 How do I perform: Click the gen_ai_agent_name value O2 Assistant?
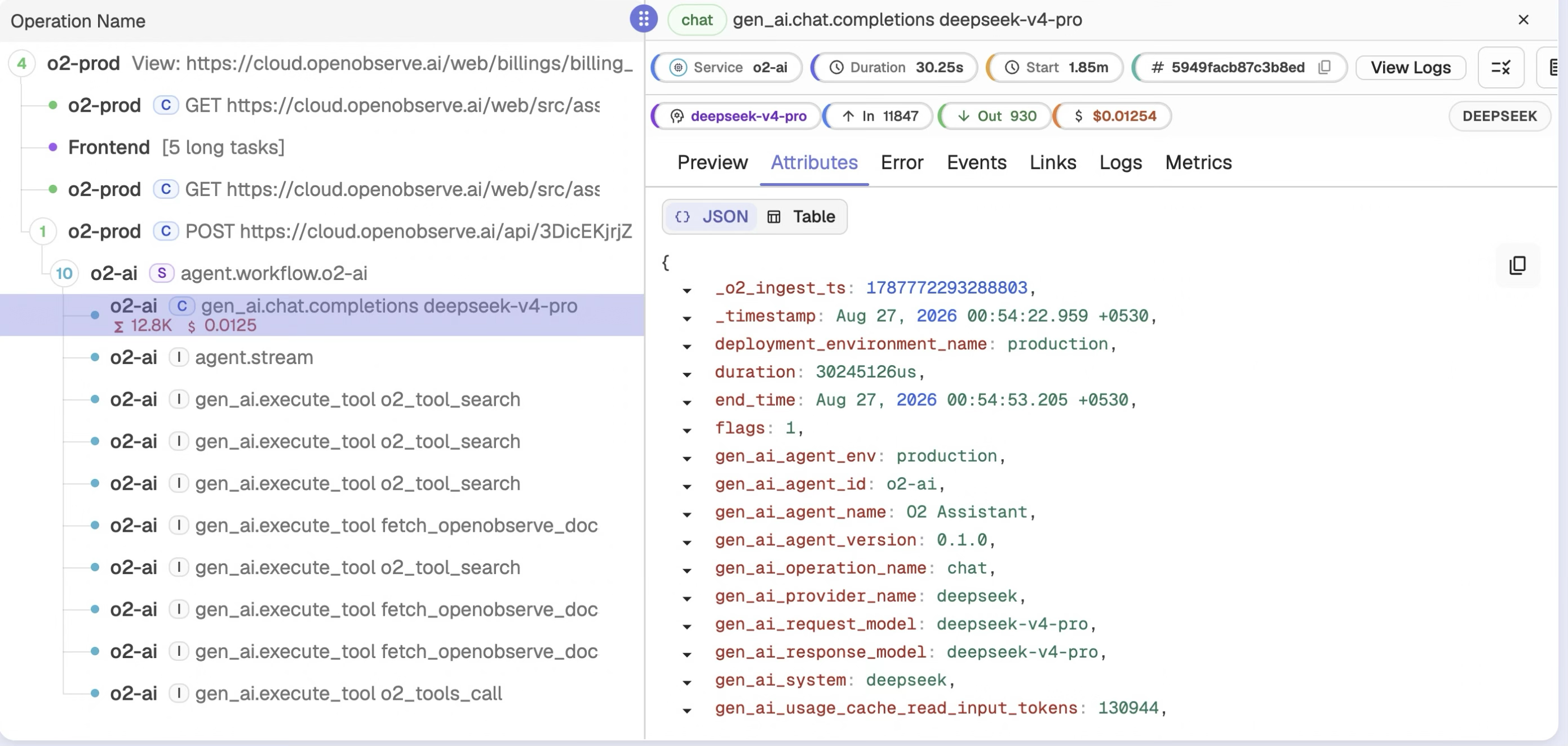[x=967, y=511]
